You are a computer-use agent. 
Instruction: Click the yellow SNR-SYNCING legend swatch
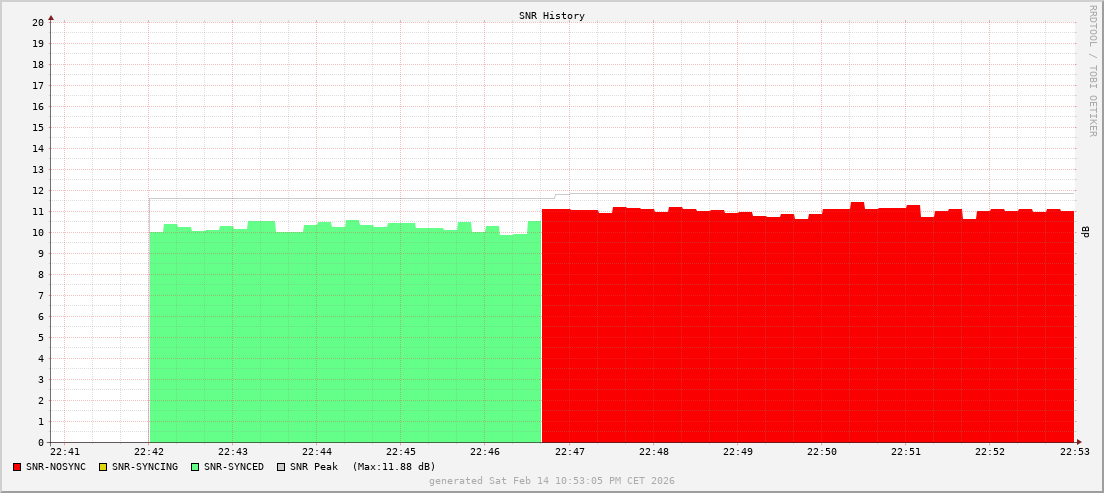point(102,467)
